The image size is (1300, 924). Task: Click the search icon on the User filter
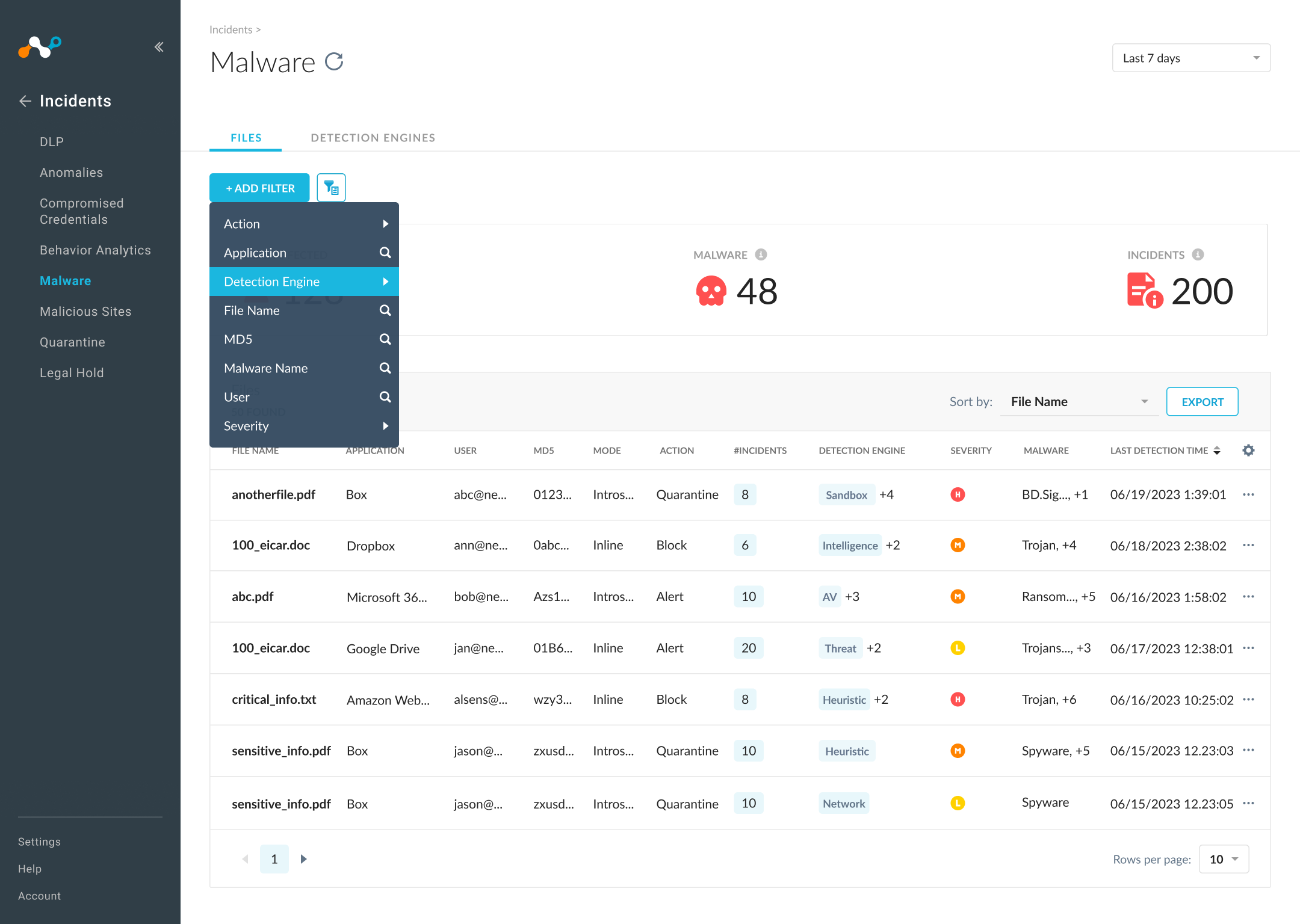coord(385,396)
